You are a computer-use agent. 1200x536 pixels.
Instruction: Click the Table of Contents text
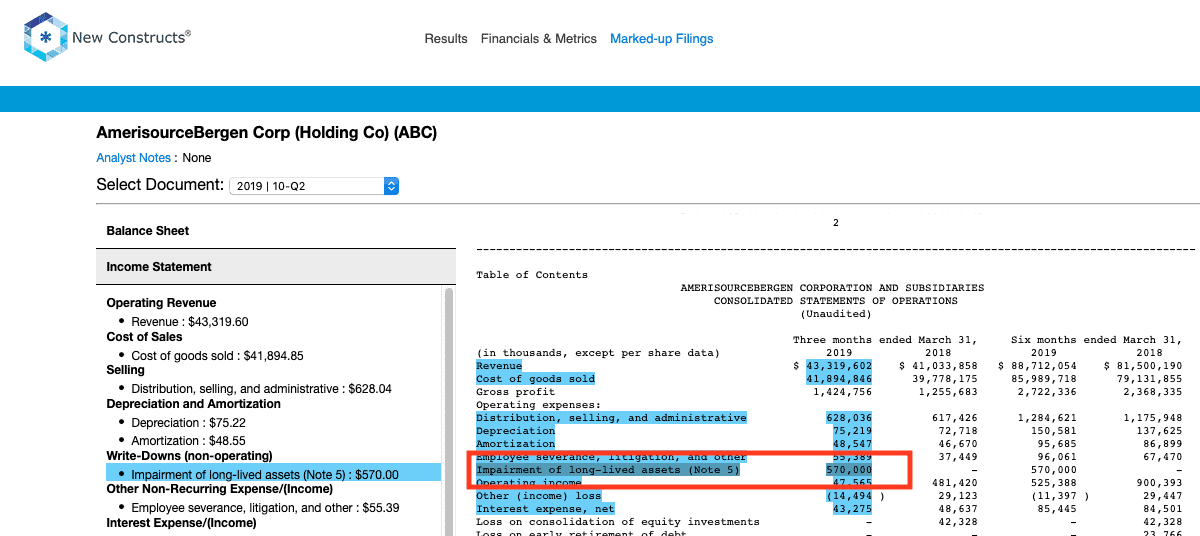[x=532, y=275]
